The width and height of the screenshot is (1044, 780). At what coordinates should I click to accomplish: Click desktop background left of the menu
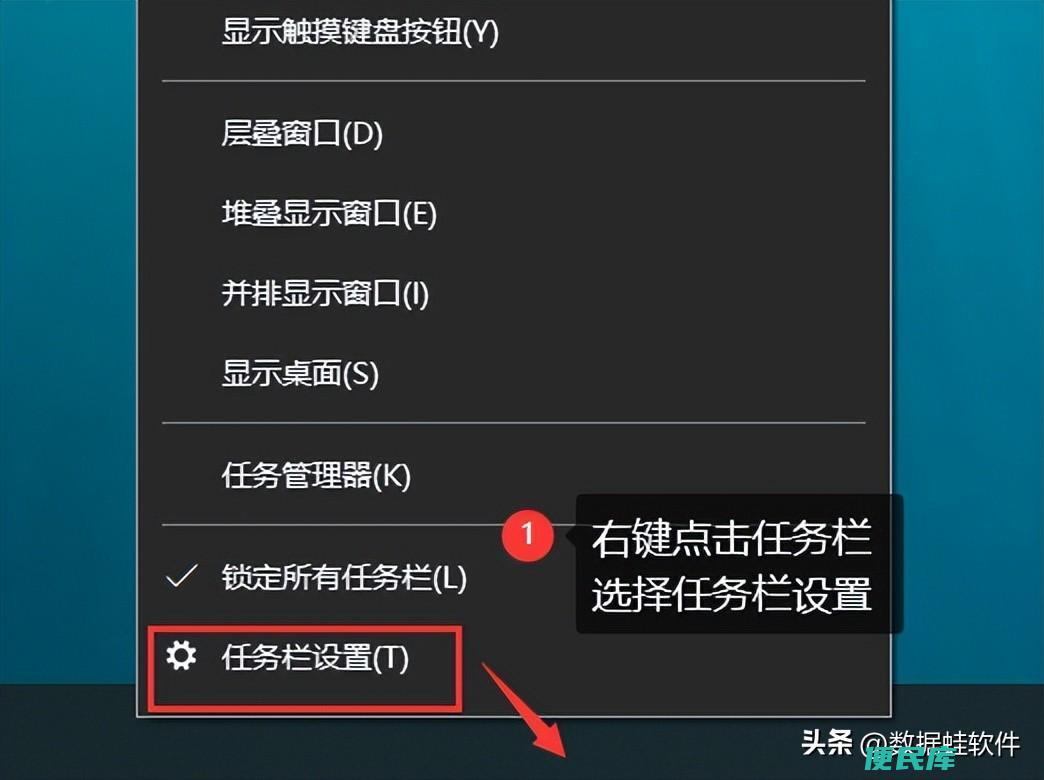coord(68,333)
